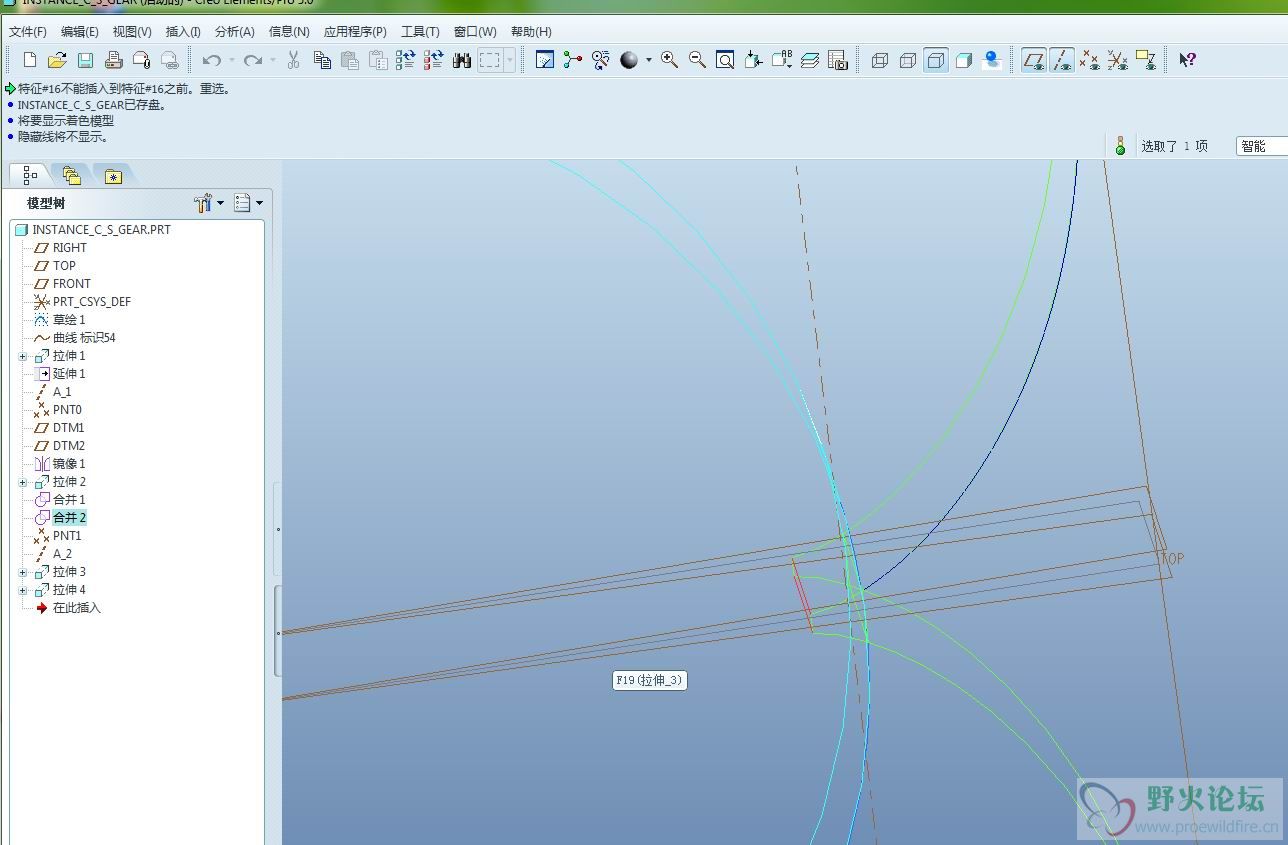Regenerate the model with the regenerate icon
1288x845 pixels.
click(405, 60)
